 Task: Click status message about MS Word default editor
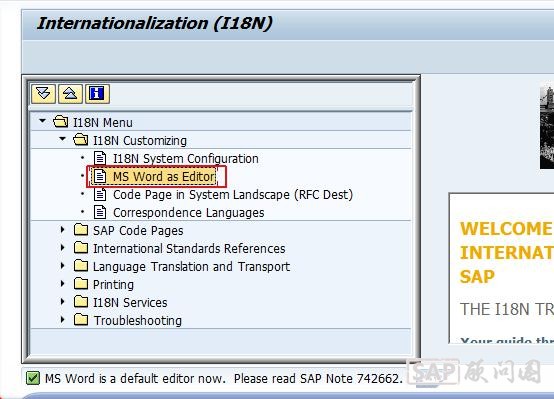(224, 379)
